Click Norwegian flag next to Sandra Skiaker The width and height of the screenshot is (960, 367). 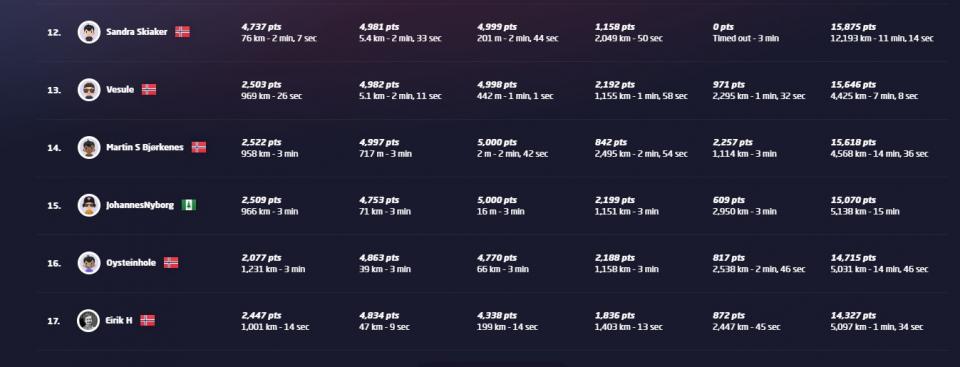pos(182,32)
